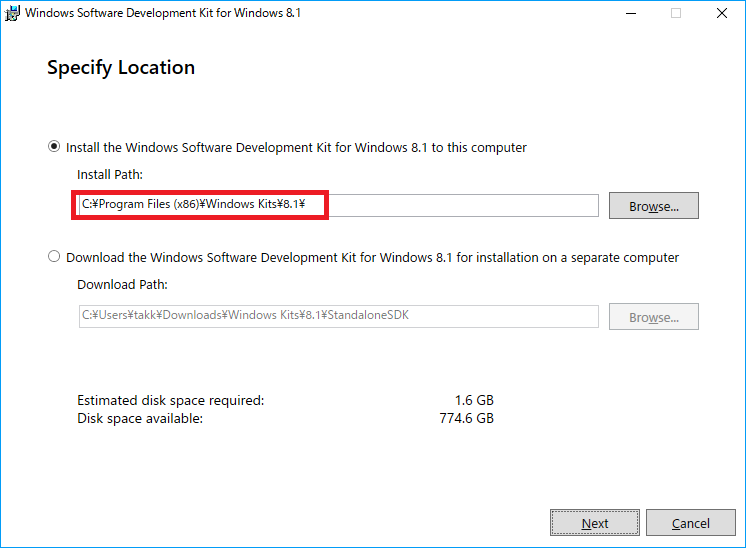Open Browse for the Install Path
Image resolution: width=746 pixels, height=548 pixels.
[x=654, y=206]
